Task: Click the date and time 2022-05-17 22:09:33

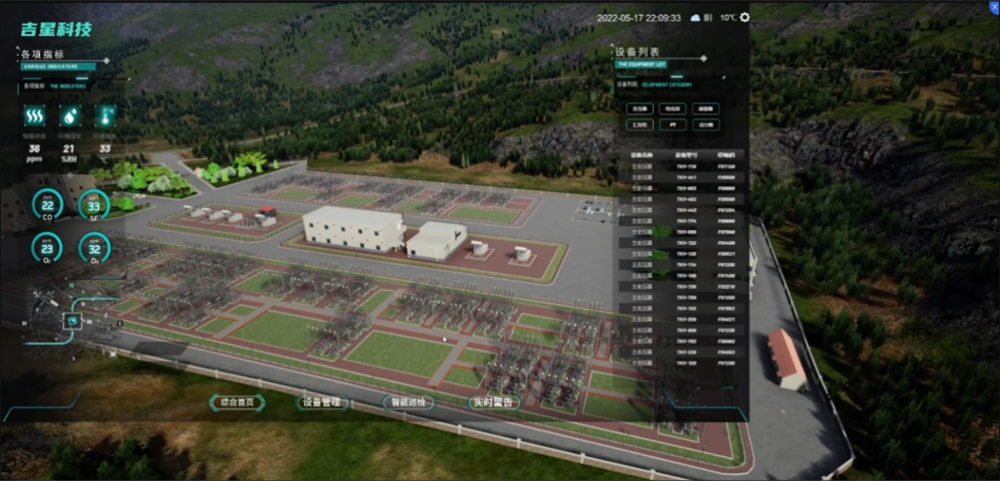Action: click(638, 18)
